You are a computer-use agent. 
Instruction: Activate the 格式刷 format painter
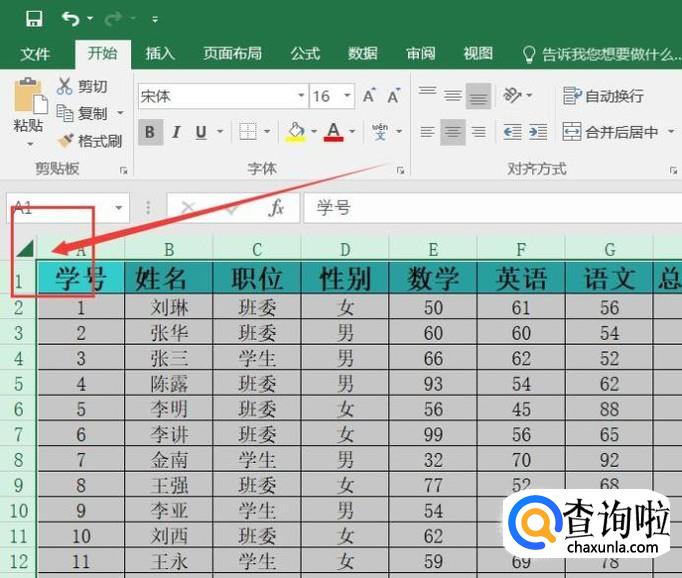pyautogui.click(x=90, y=141)
